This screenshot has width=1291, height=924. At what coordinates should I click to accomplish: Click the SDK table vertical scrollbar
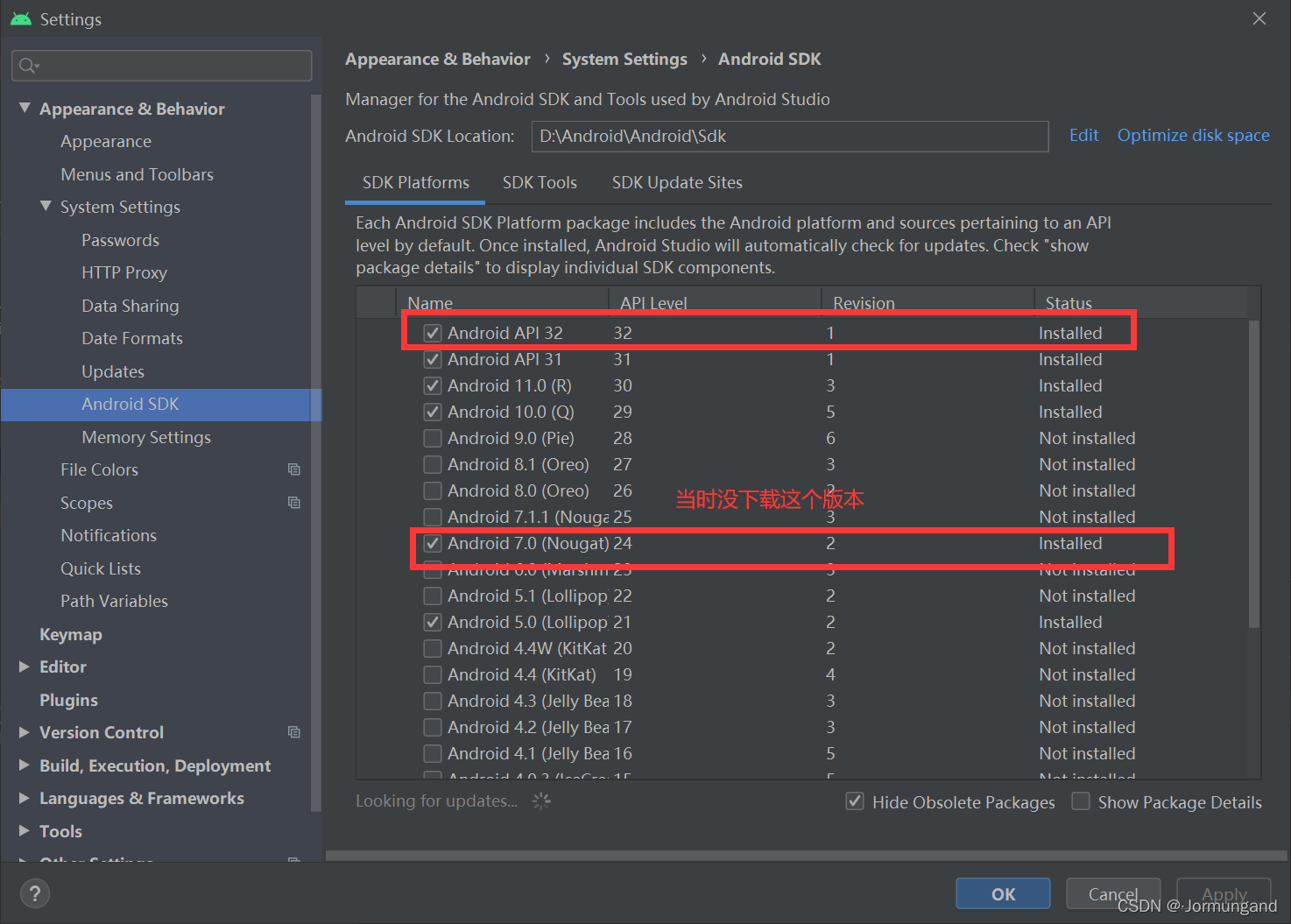[x=1253, y=473]
